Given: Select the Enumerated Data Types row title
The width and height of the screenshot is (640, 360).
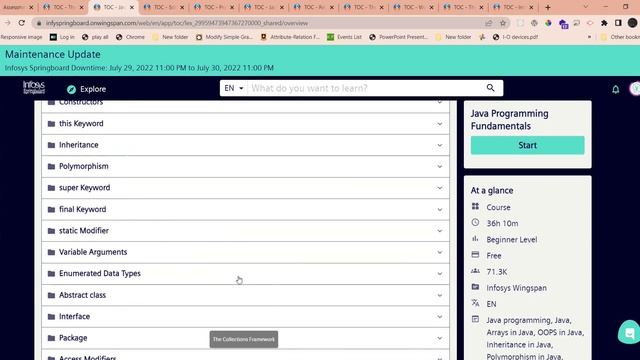Looking at the screenshot, I should click(100, 273).
